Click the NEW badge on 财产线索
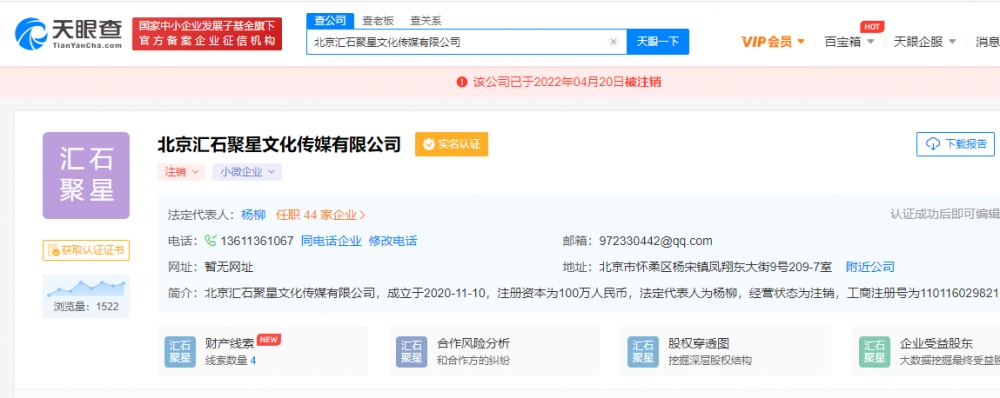1000x398 pixels. (268, 339)
